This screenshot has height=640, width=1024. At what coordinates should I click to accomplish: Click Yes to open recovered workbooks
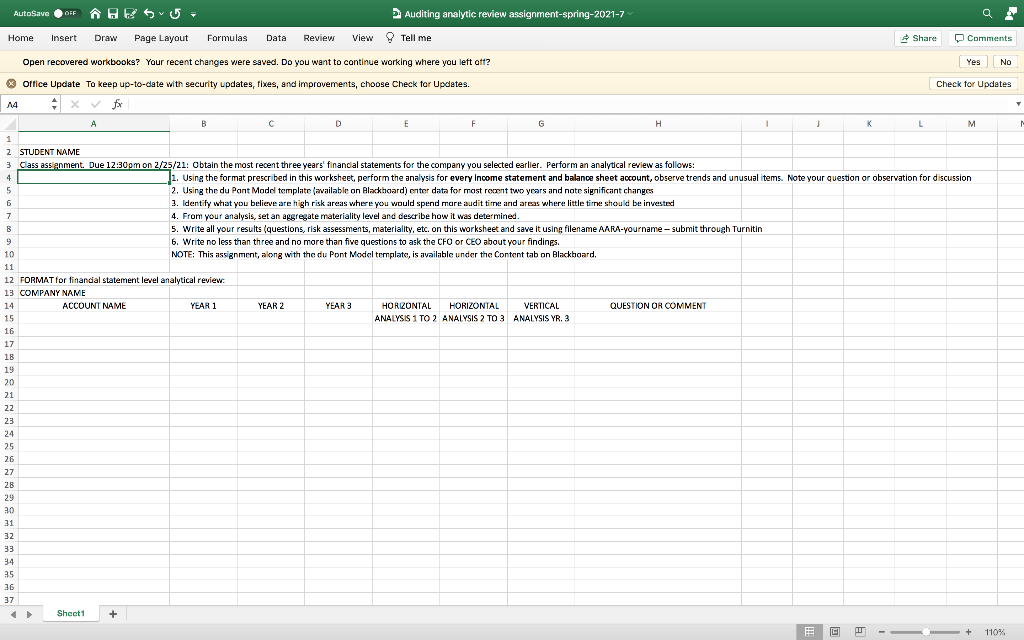(973, 62)
